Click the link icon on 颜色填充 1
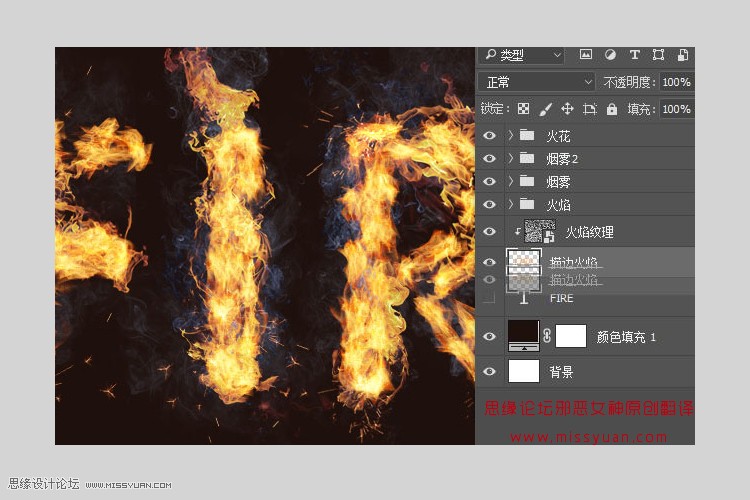 pyautogui.click(x=547, y=335)
